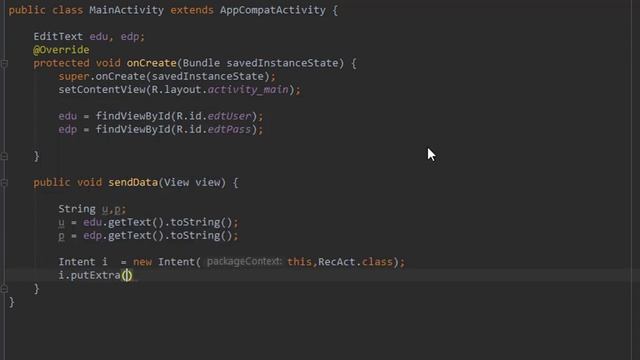
Task: Click the findViewById call on the edp line
Action: 133,129
